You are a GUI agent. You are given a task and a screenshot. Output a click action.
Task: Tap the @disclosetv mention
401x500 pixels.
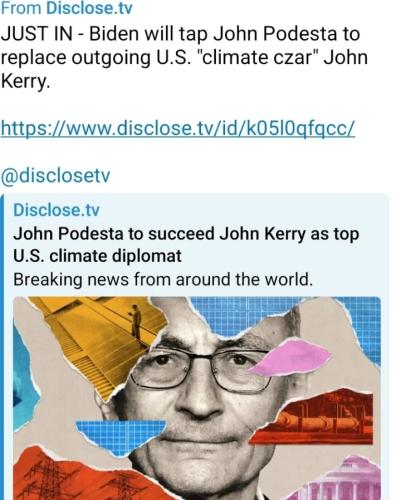55,176
